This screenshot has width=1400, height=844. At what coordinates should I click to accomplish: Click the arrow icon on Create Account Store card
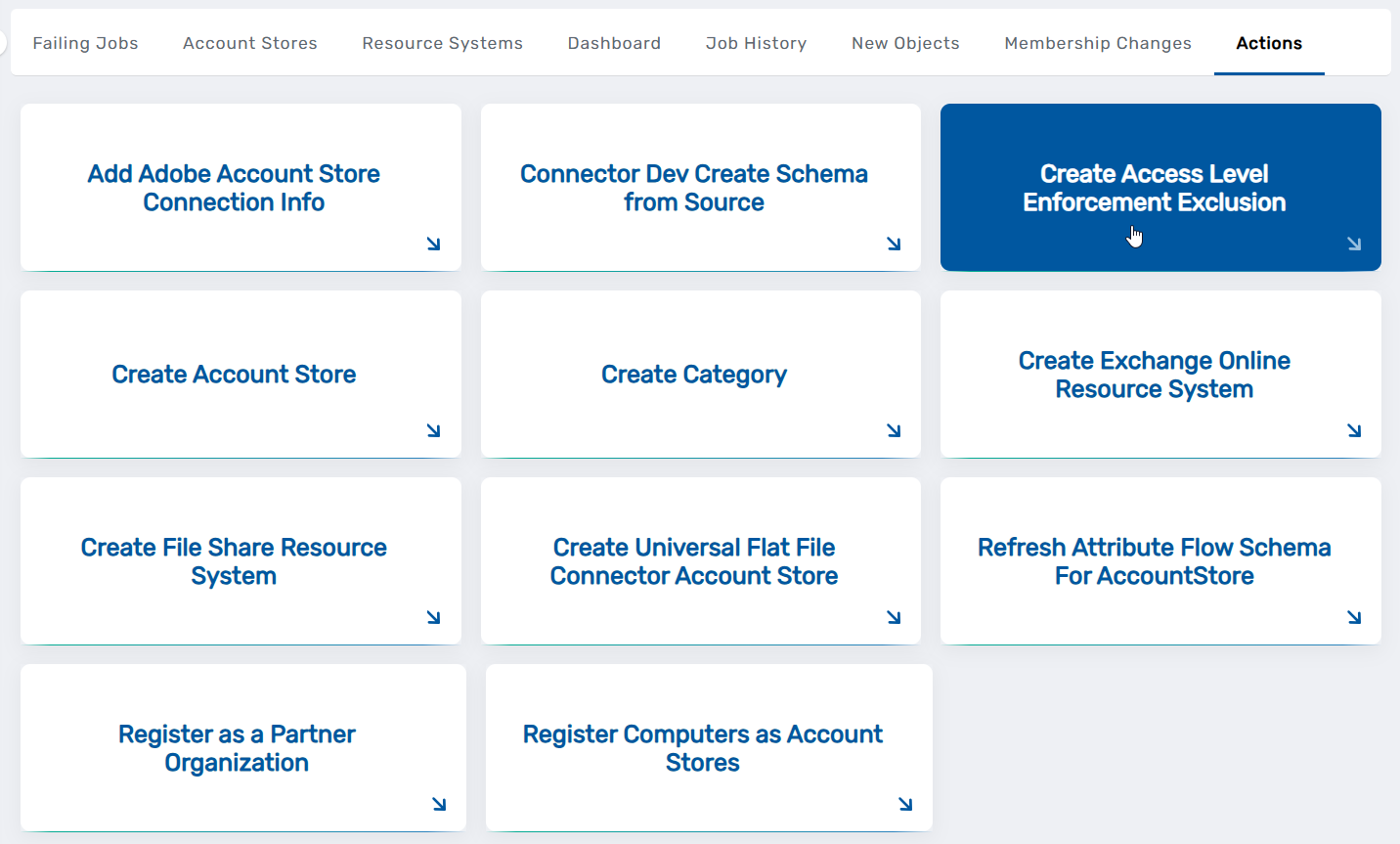433,430
